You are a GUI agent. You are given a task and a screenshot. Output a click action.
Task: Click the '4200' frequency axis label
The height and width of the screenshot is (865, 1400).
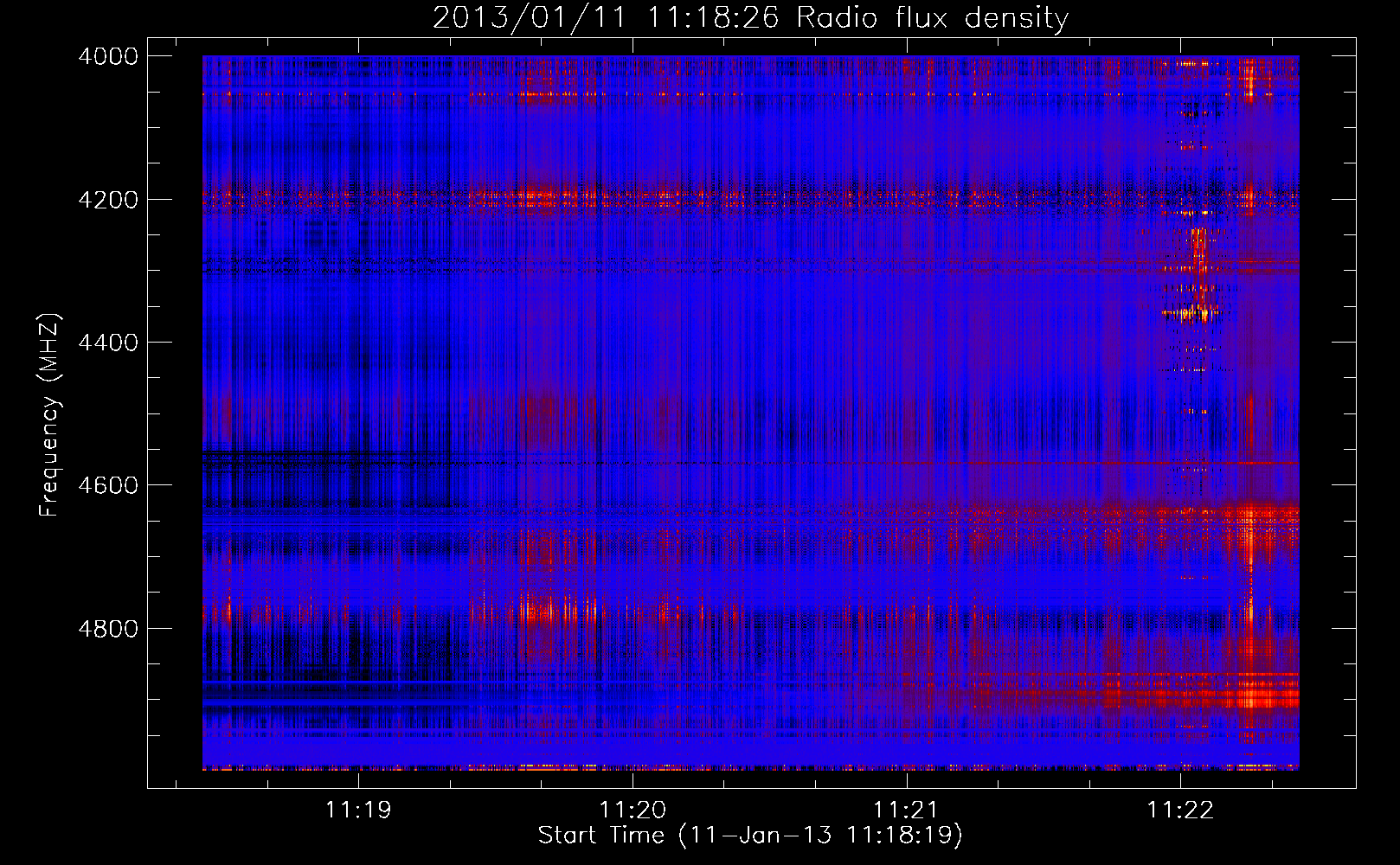pyautogui.click(x=108, y=199)
